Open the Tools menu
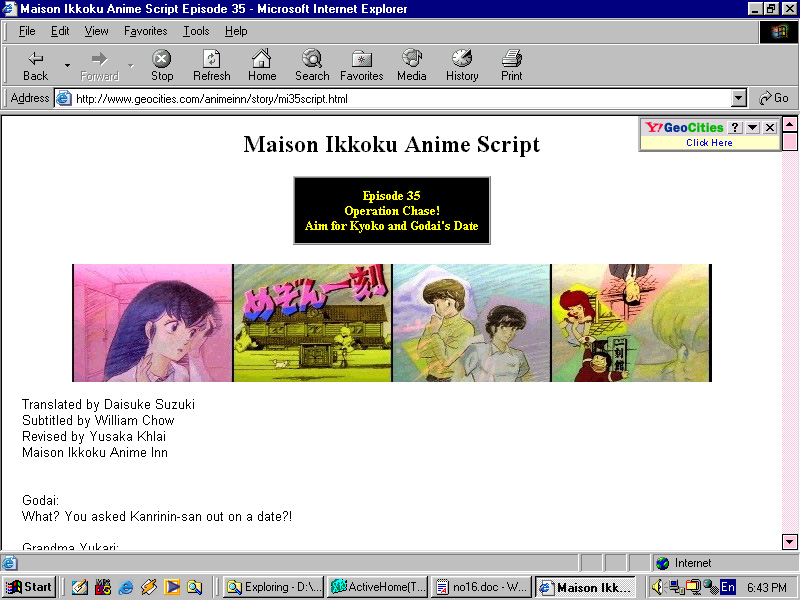The width and height of the screenshot is (800, 600). pyautogui.click(x=196, y=31)
